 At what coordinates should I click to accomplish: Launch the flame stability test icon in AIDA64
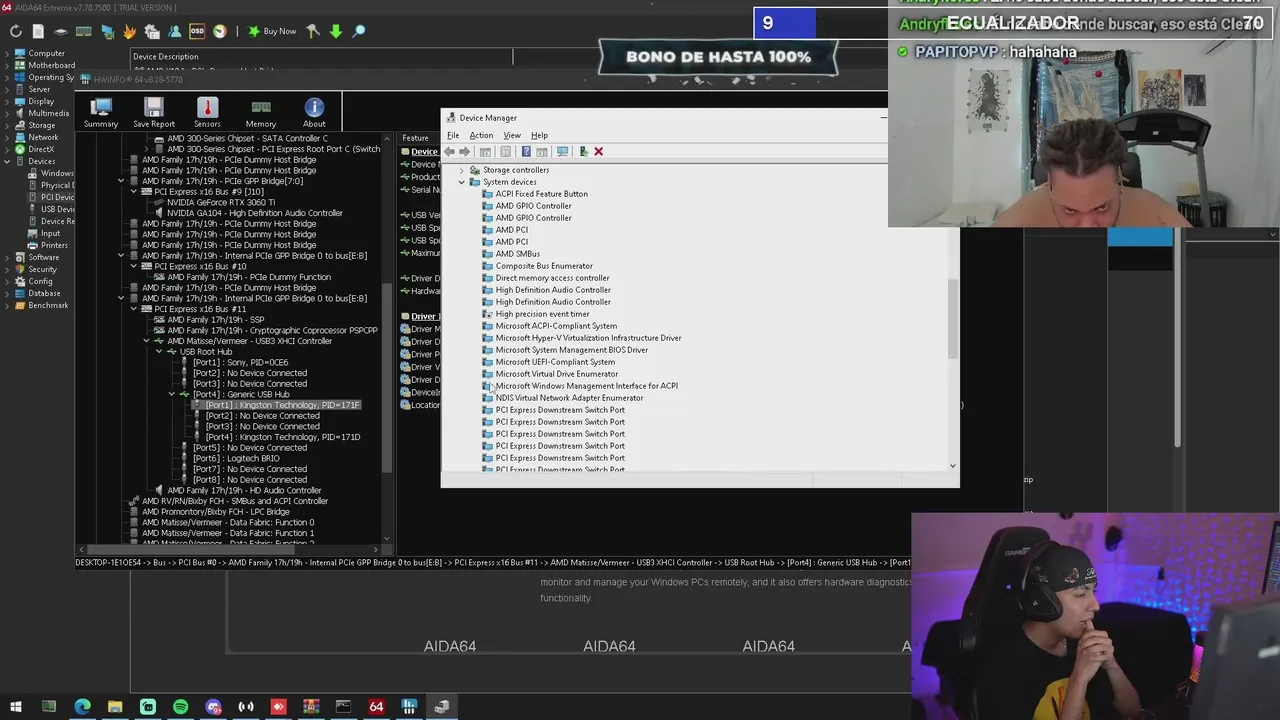click(130, 31)
